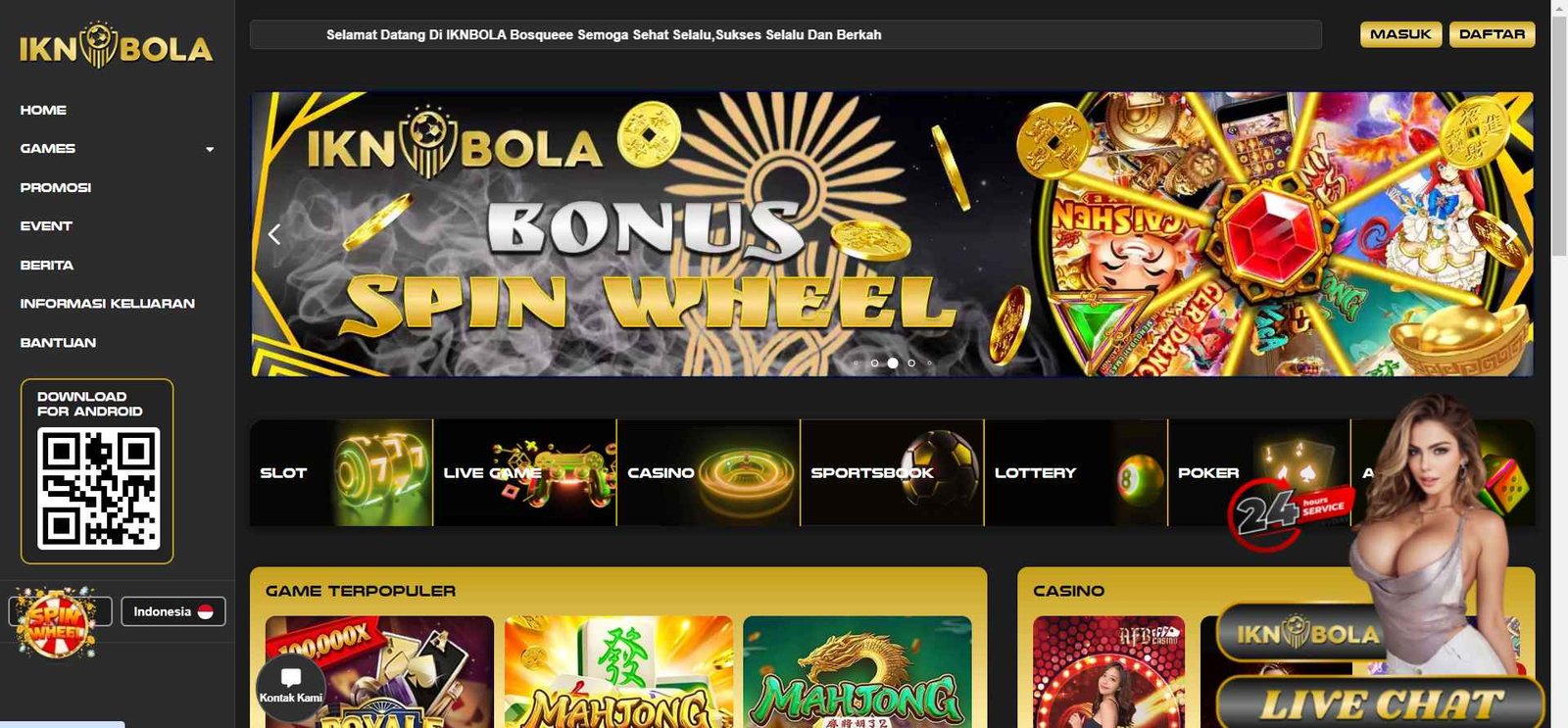This screenshot has width=1568, height=728.
Task: Click the Masuk login button
Action: point(1400,34)
